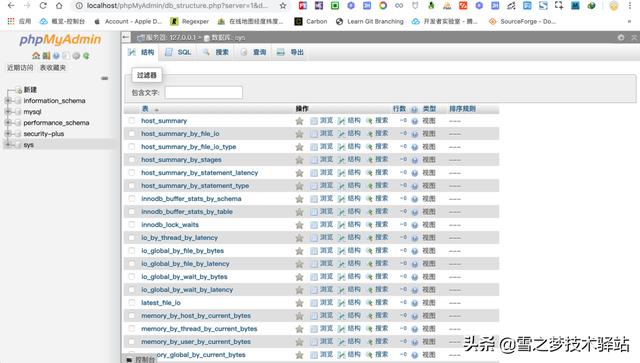640x363 pixels.
Task: Check the host_summary_by_stages checkbox
Action: [x=131, y=160]
